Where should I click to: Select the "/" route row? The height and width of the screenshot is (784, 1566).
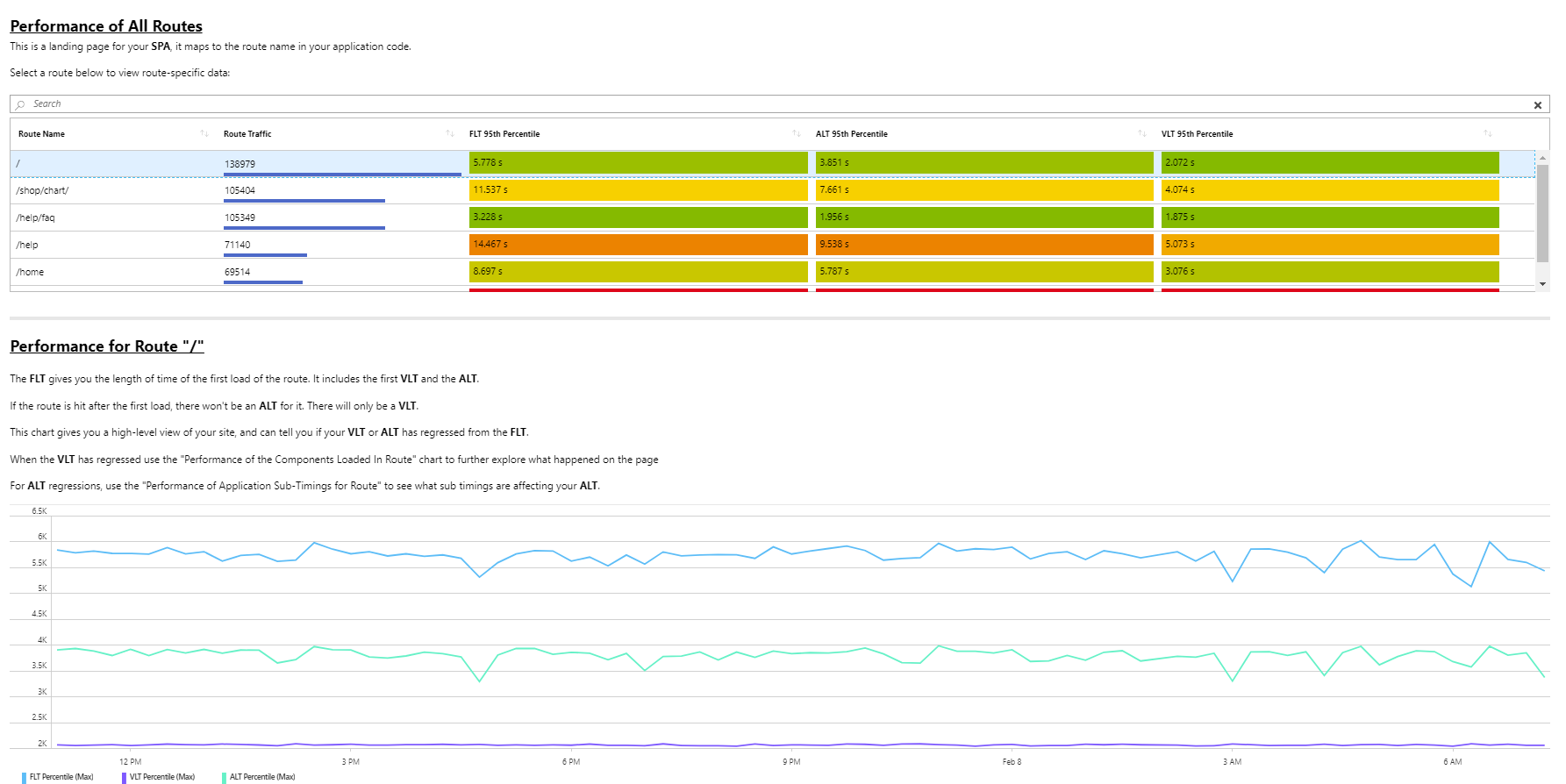[772, 163]
